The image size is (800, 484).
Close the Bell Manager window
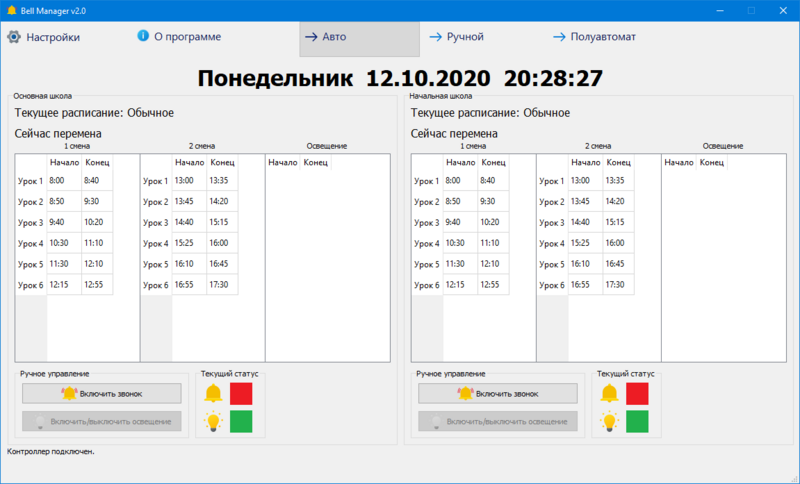(x=783, y=10)
